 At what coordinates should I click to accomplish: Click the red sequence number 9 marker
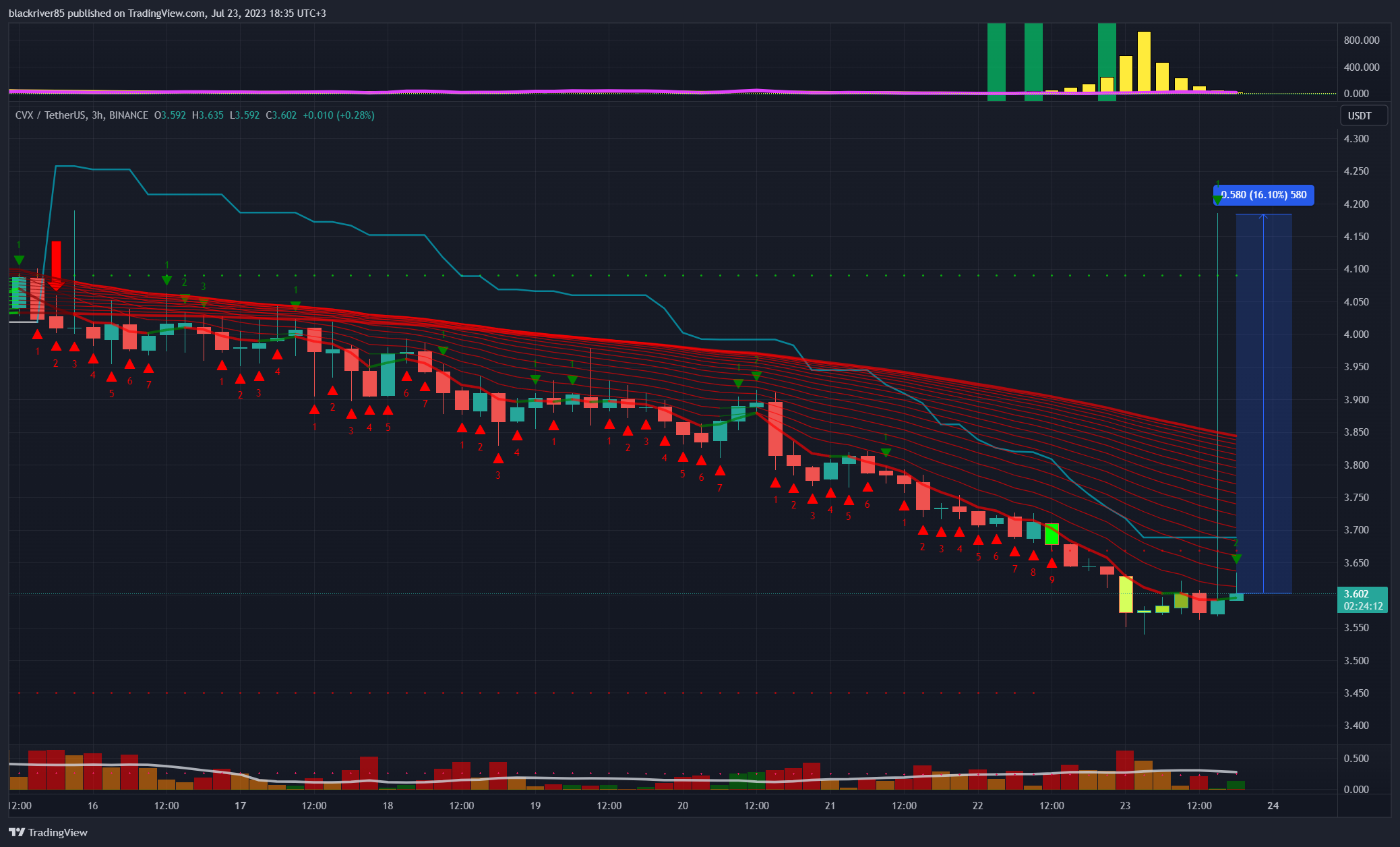click(x=1052, y=579)
